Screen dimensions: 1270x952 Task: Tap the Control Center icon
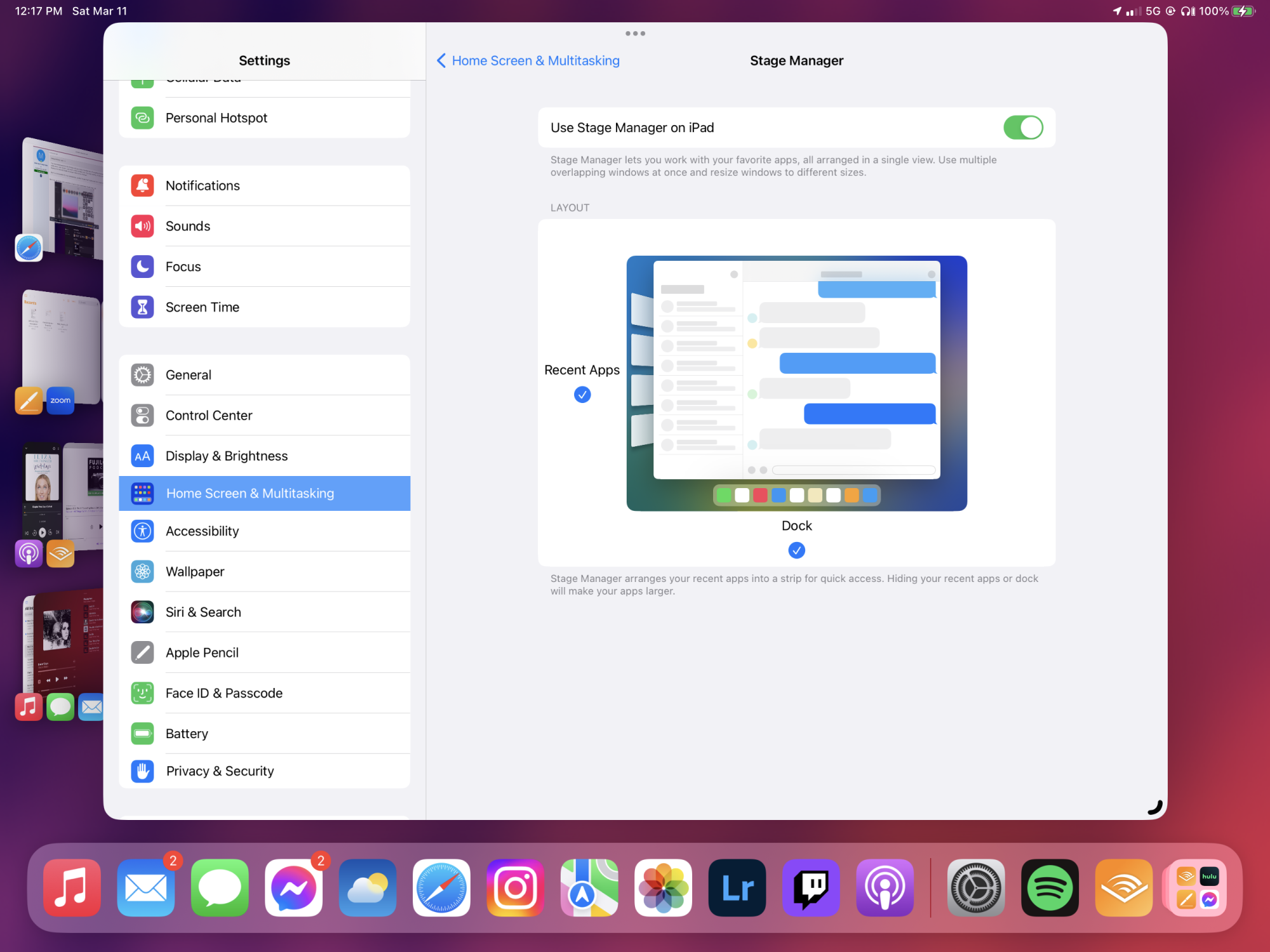point(142,416)
